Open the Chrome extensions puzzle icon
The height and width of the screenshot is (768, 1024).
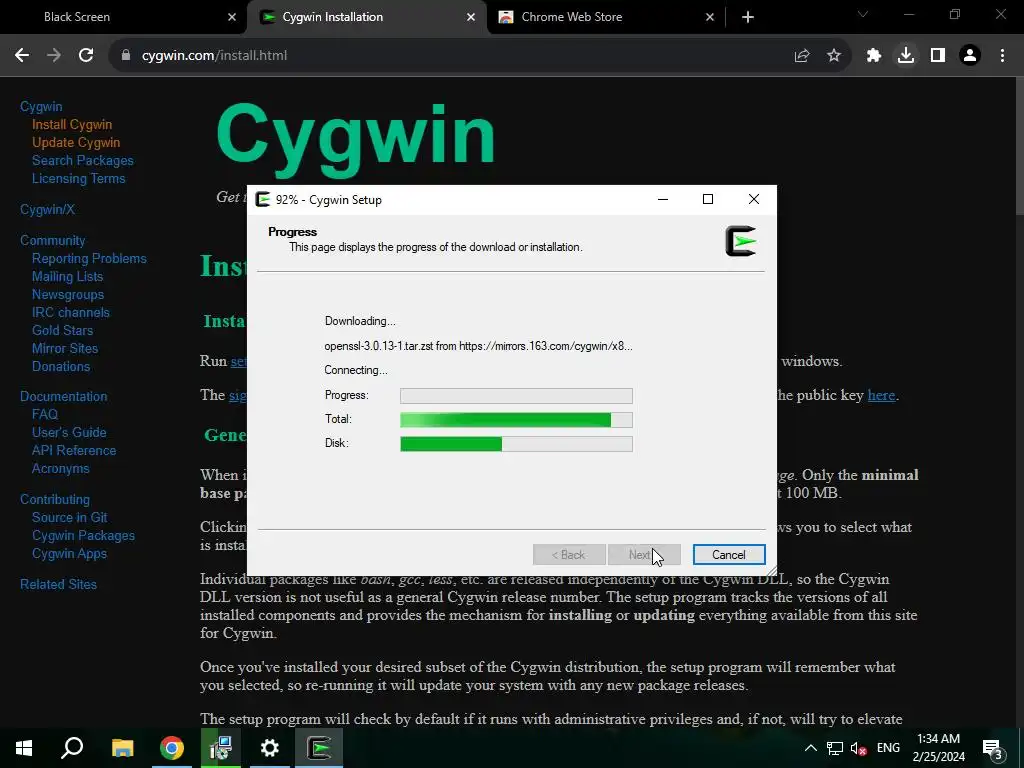pos(874,56)
